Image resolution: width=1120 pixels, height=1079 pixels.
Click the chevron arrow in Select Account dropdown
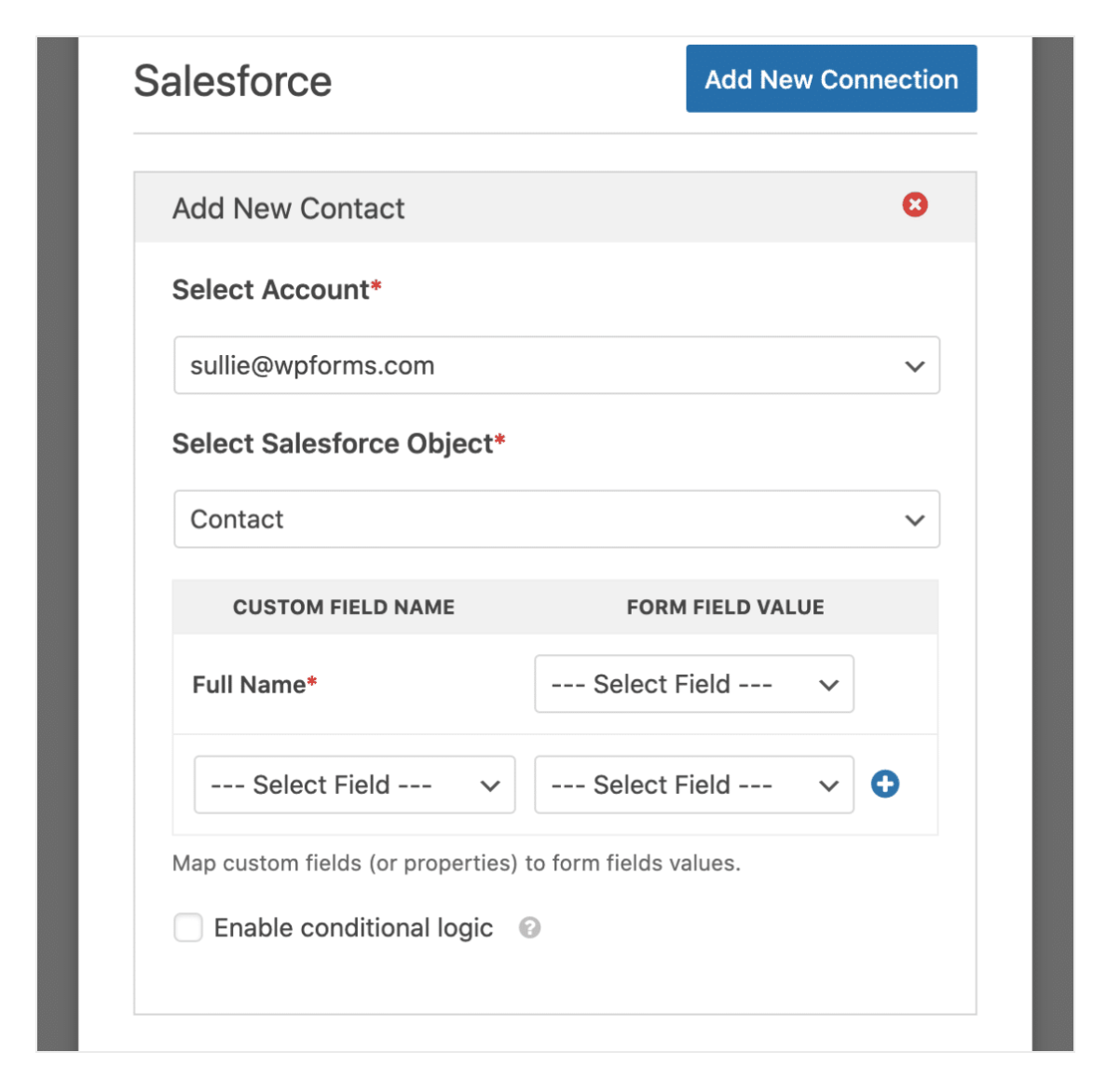pos(914,366)
